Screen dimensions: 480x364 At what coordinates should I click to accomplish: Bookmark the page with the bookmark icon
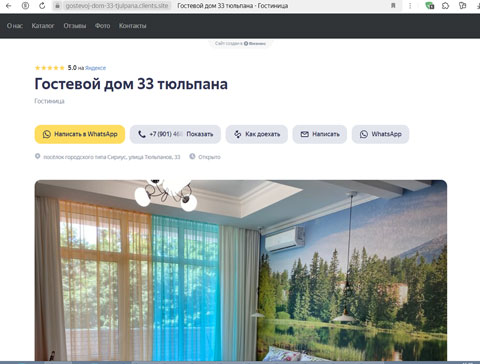coord(393,6)
